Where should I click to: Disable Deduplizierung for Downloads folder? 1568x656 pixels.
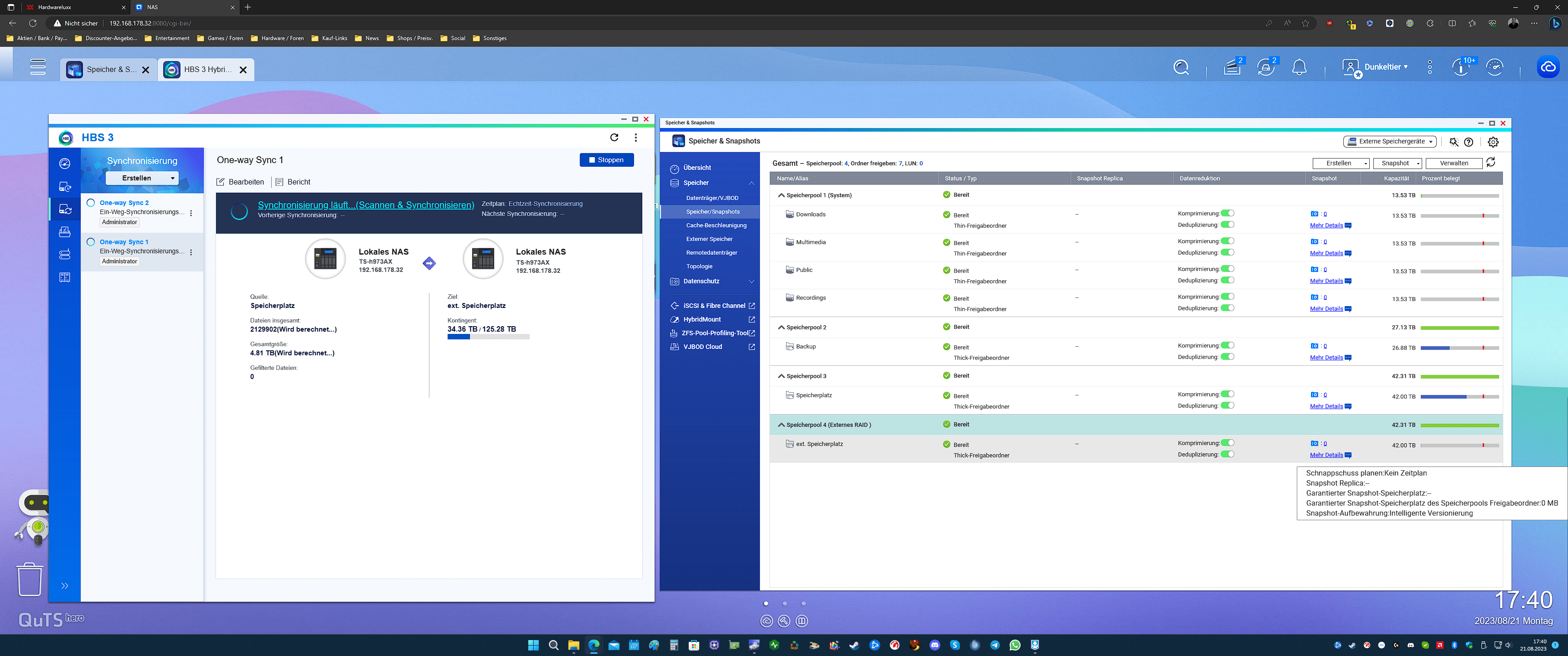(1228, 225)
